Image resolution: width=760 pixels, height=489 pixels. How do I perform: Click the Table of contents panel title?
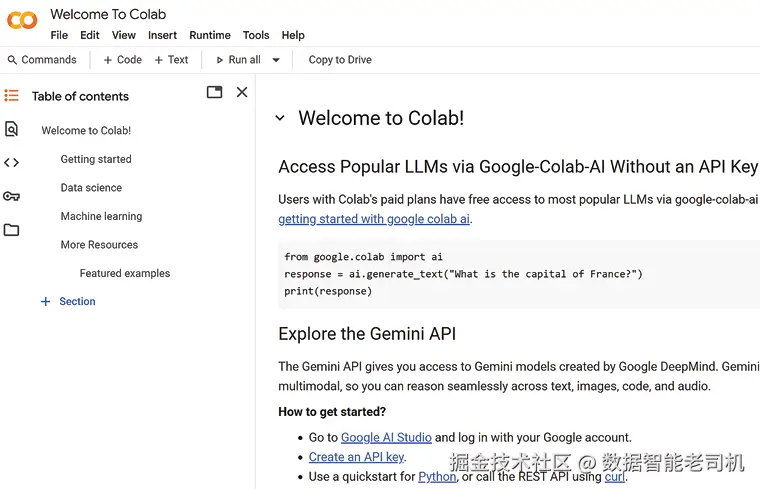click(x=80, y=96)
